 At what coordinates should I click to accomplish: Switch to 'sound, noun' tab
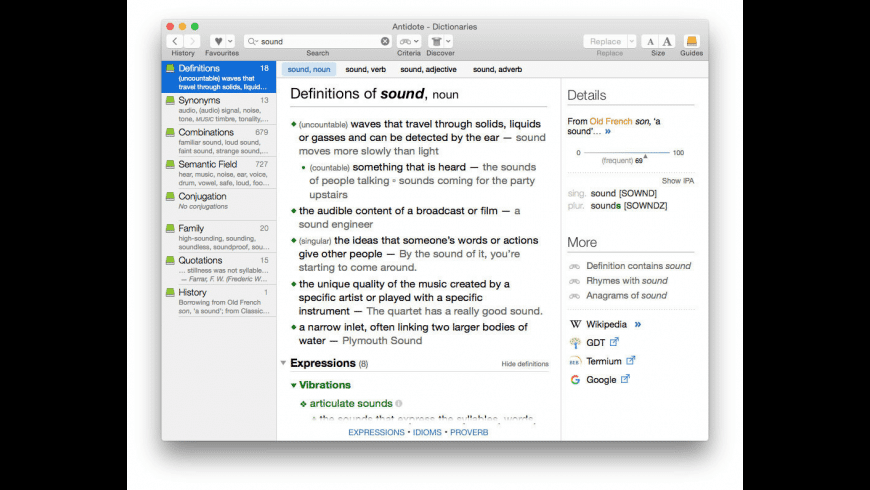pyautogui.click(x=308, y=69)
